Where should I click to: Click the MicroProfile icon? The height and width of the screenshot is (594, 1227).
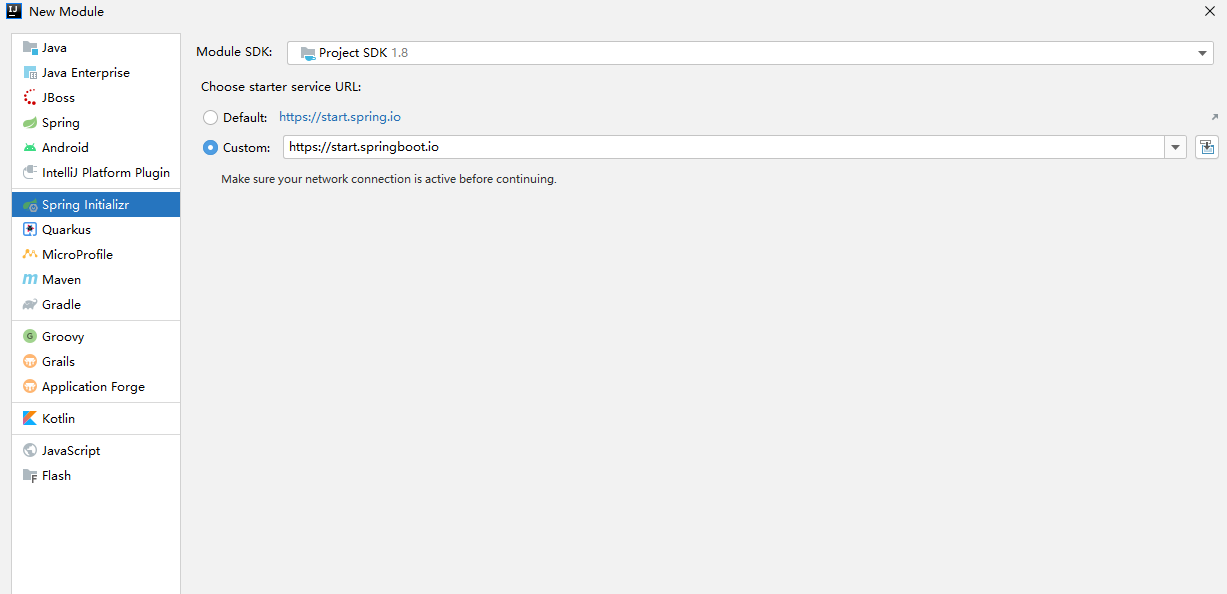coord(30,254)
